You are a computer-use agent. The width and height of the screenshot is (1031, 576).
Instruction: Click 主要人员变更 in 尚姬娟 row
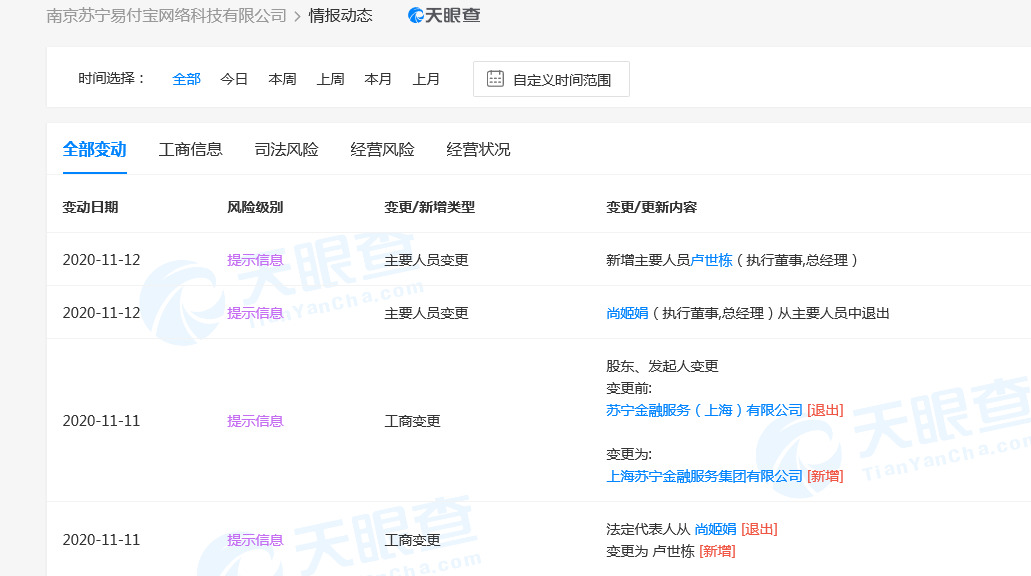426,314
